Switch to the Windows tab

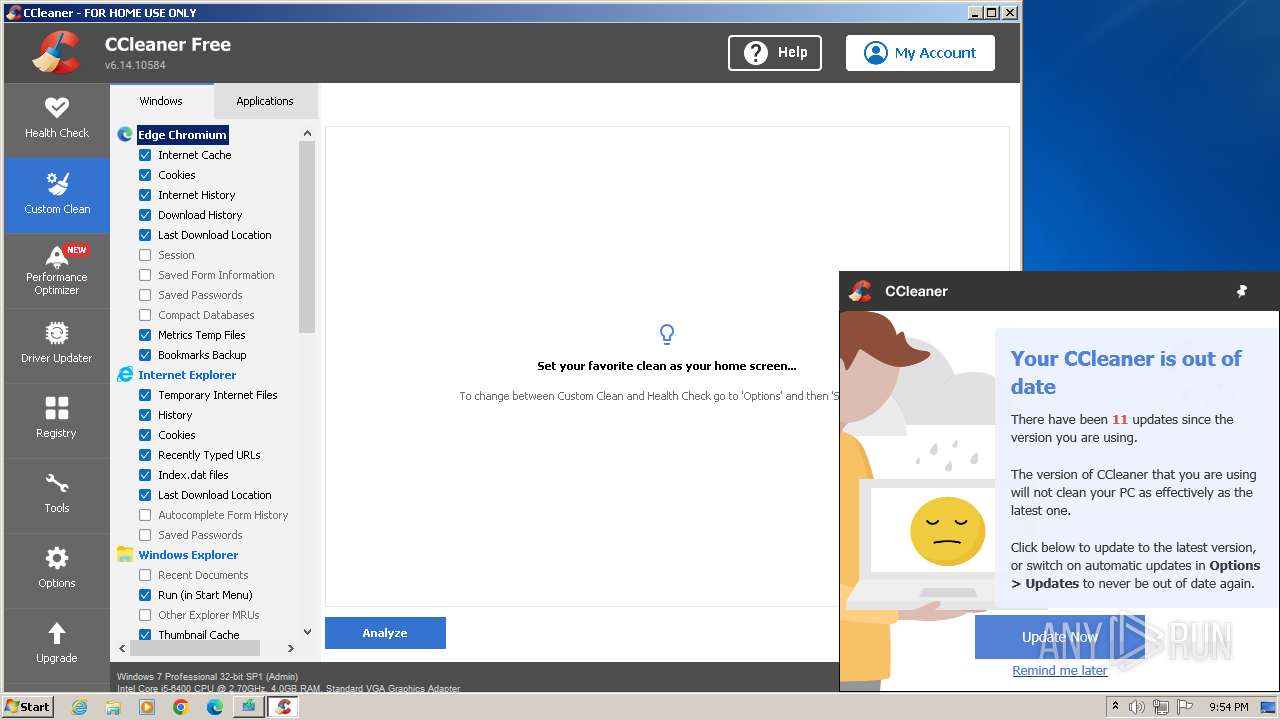click(x=161, y=101)
